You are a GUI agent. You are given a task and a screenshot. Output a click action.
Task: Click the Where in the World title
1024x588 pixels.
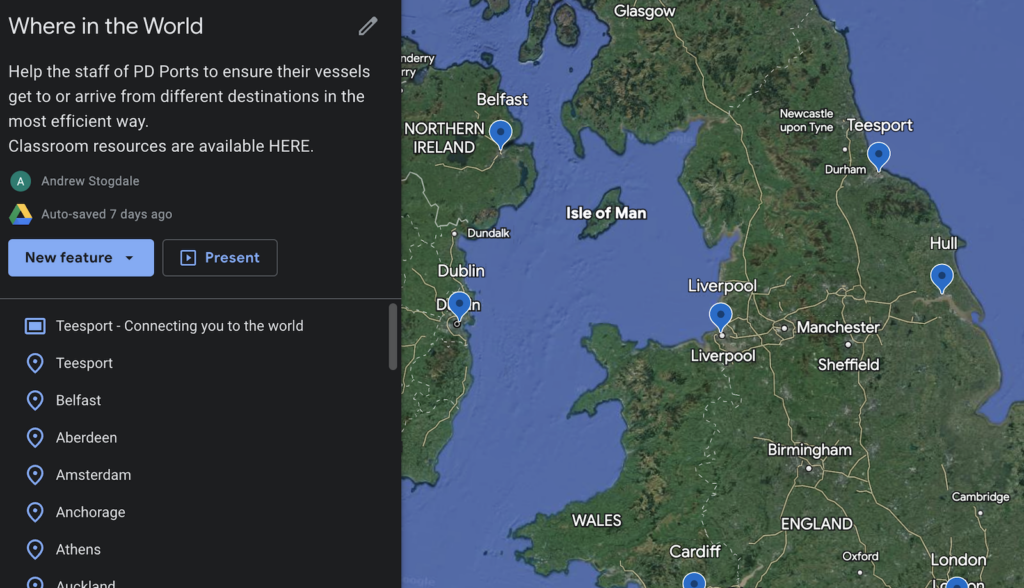point(106,26)
